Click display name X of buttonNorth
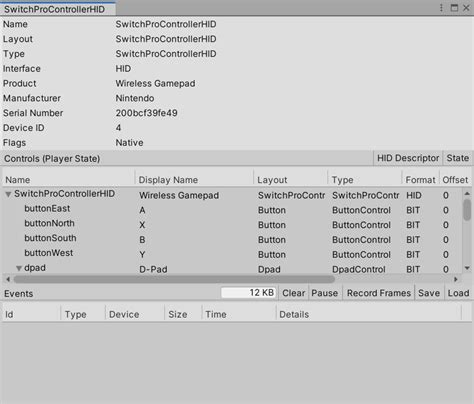Screen dimensions: 474x404 tap(142, 225)
